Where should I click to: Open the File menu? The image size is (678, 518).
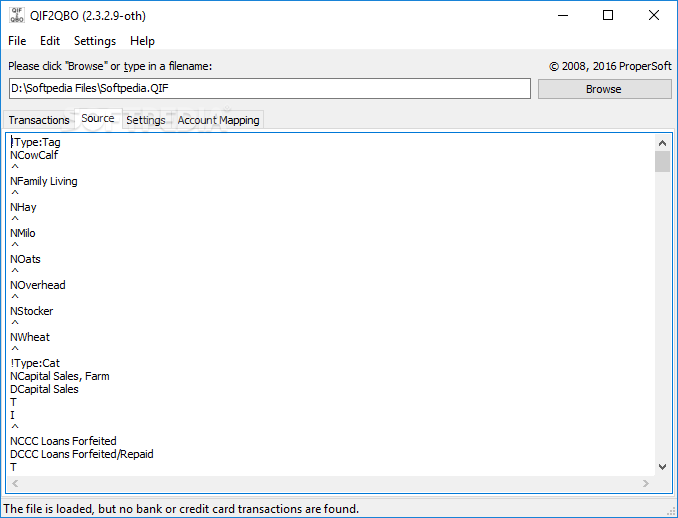coord(17,41)
